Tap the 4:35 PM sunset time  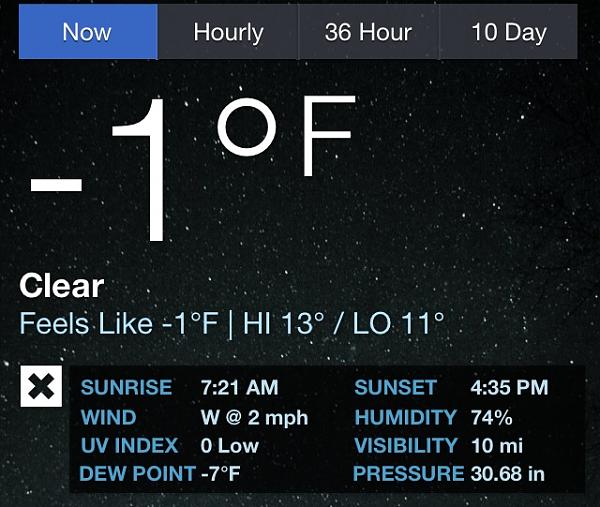(x=510, y=387)
